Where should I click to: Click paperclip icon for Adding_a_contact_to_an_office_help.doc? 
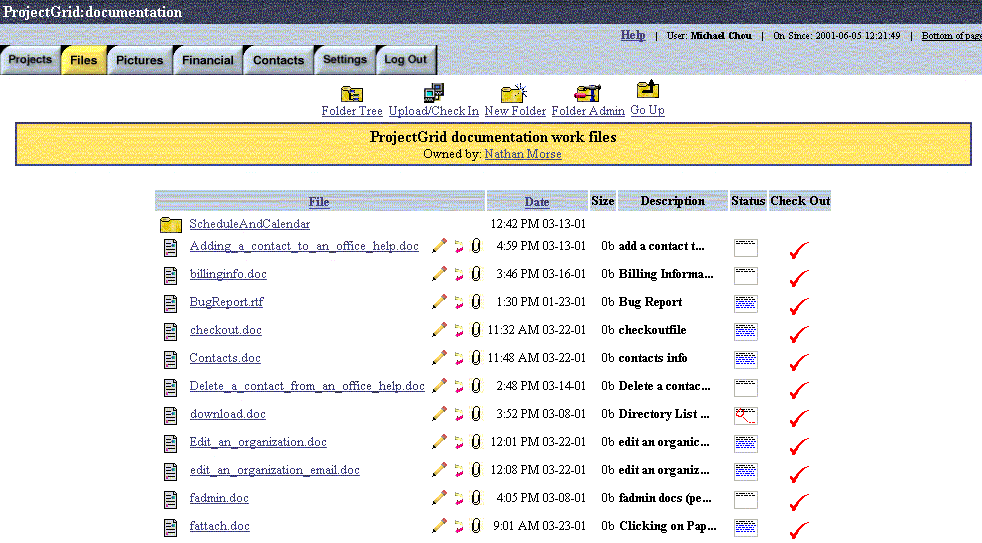(476, 246)
